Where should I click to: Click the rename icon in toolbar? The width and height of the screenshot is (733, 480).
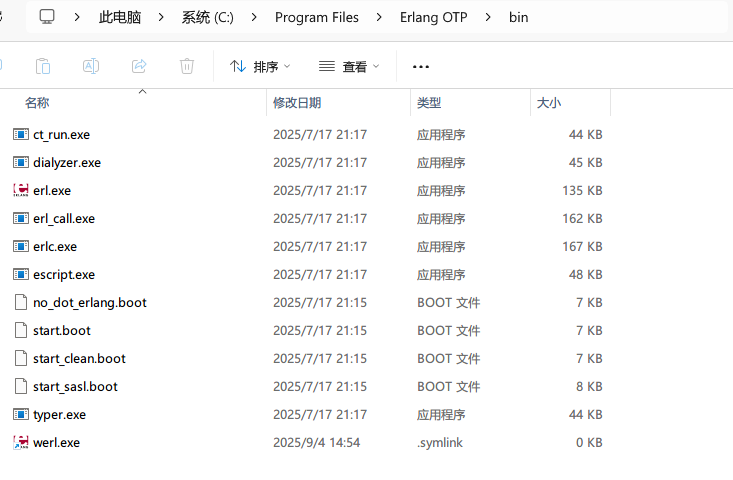(91, 66)
